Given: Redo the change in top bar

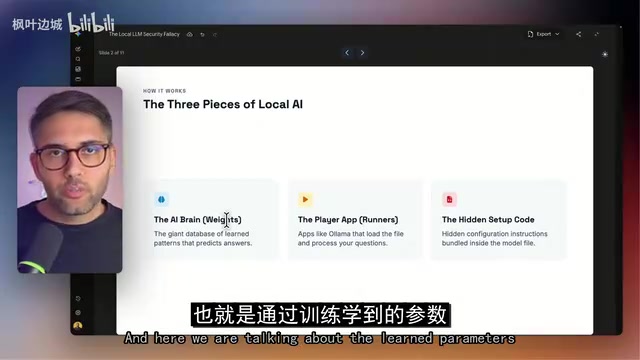Looking at the screenshot, I should click(215, 34).
